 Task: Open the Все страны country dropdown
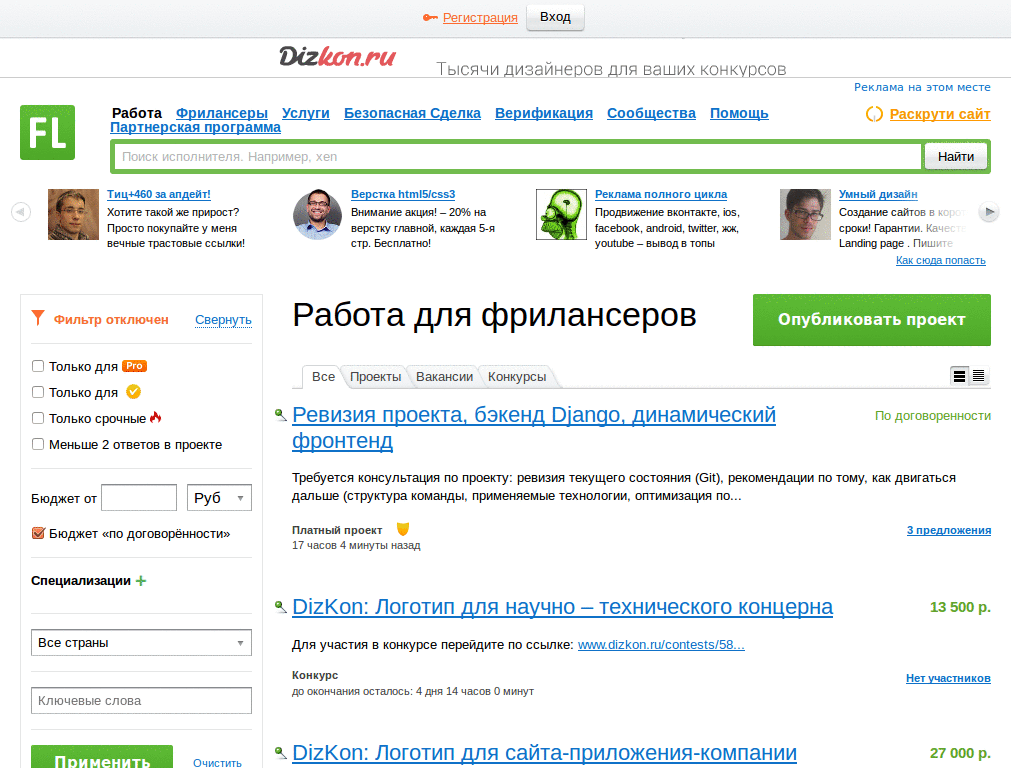[141, 643]
